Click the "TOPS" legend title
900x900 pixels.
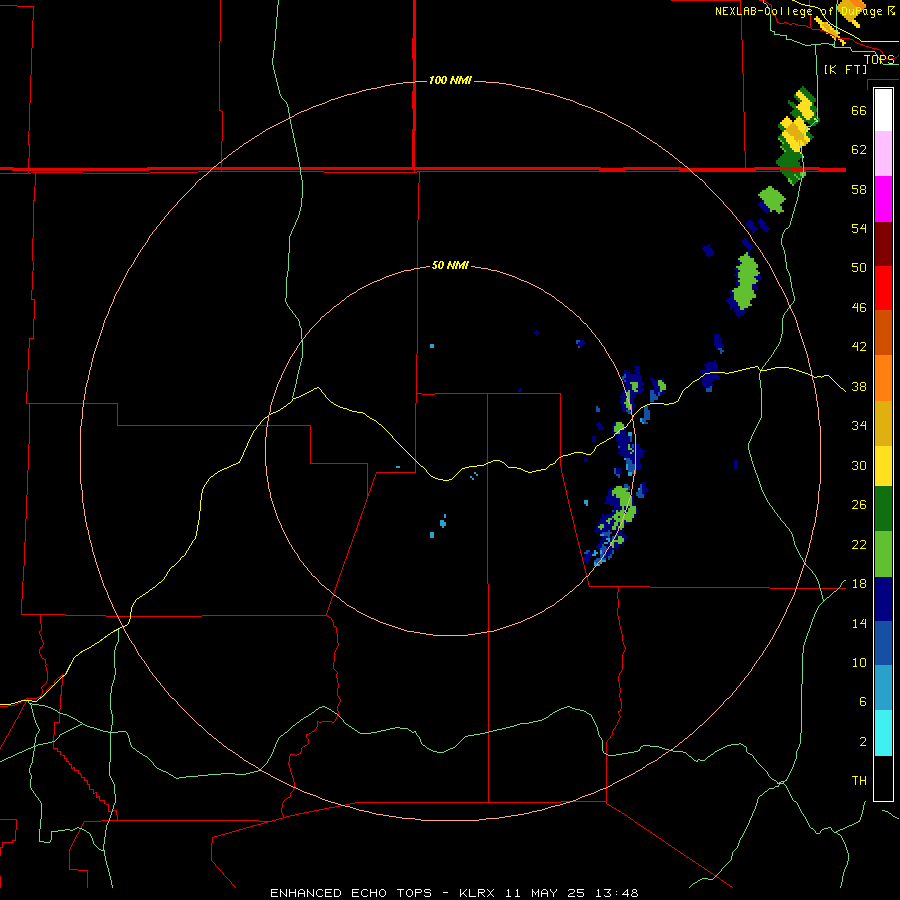(879, 59)
